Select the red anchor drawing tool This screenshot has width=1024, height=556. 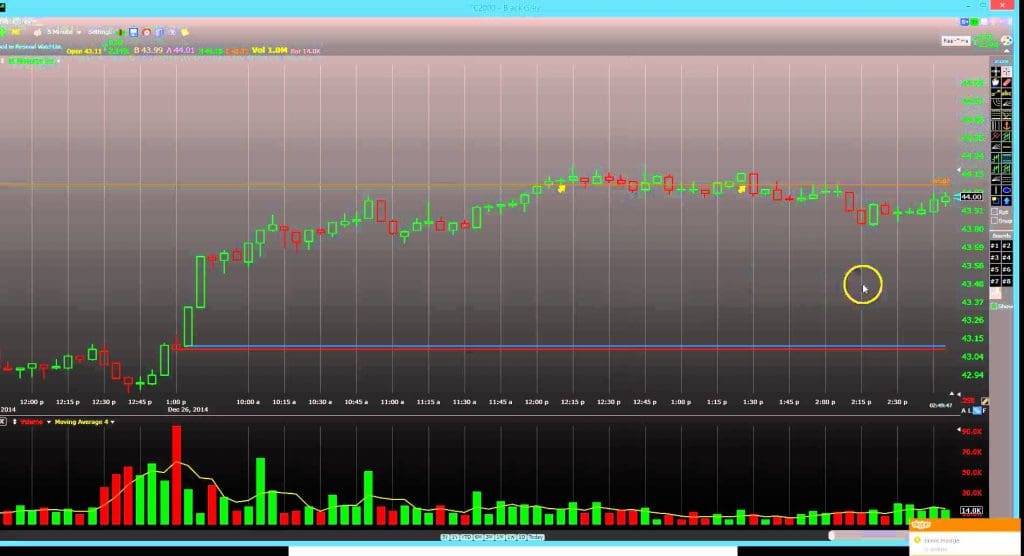[1007, 125]
